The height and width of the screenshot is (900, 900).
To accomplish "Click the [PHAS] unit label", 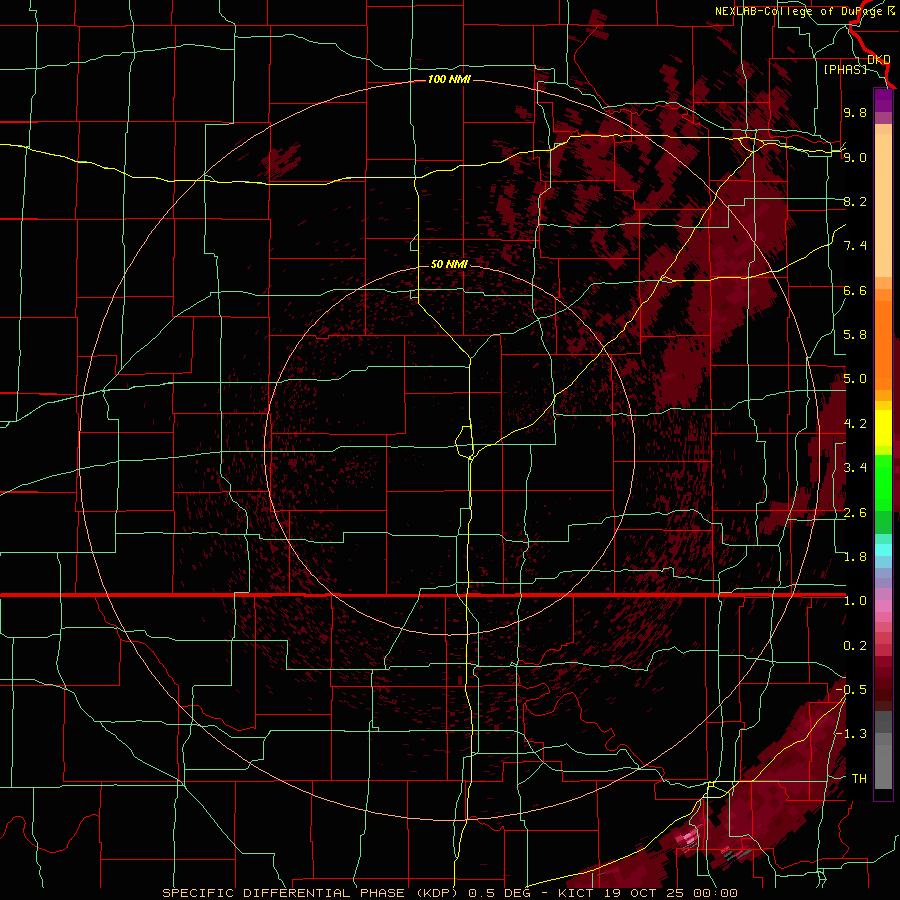I will pos(845,69).
